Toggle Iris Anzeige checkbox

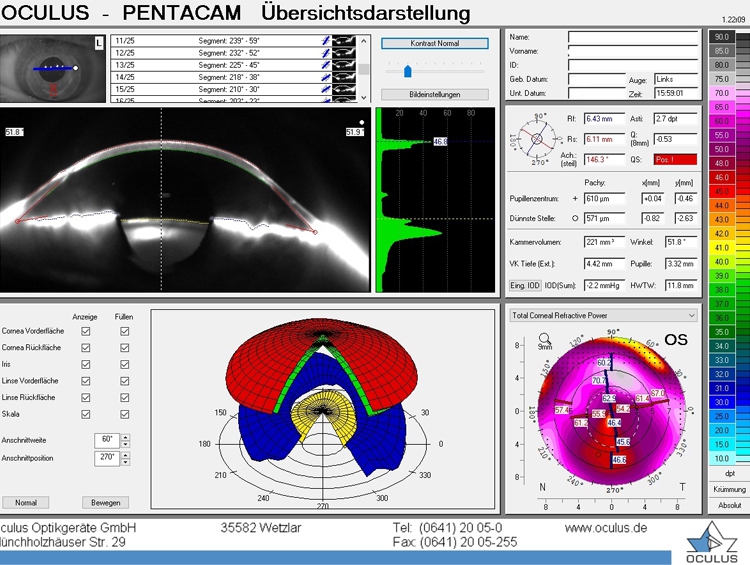click(x=86, y=365)
